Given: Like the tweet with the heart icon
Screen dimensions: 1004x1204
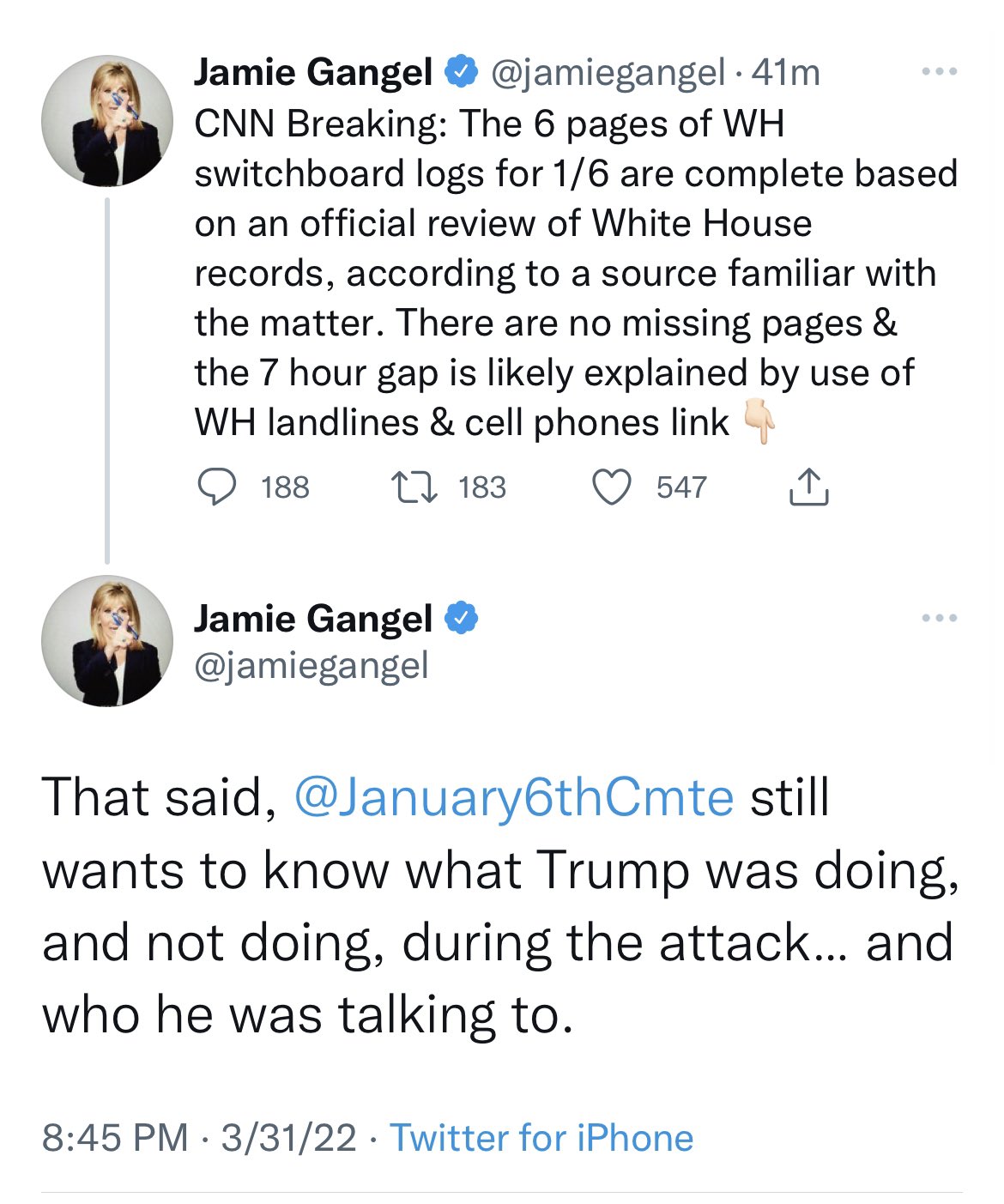Looking at the screenshot, I should (612, 487).
